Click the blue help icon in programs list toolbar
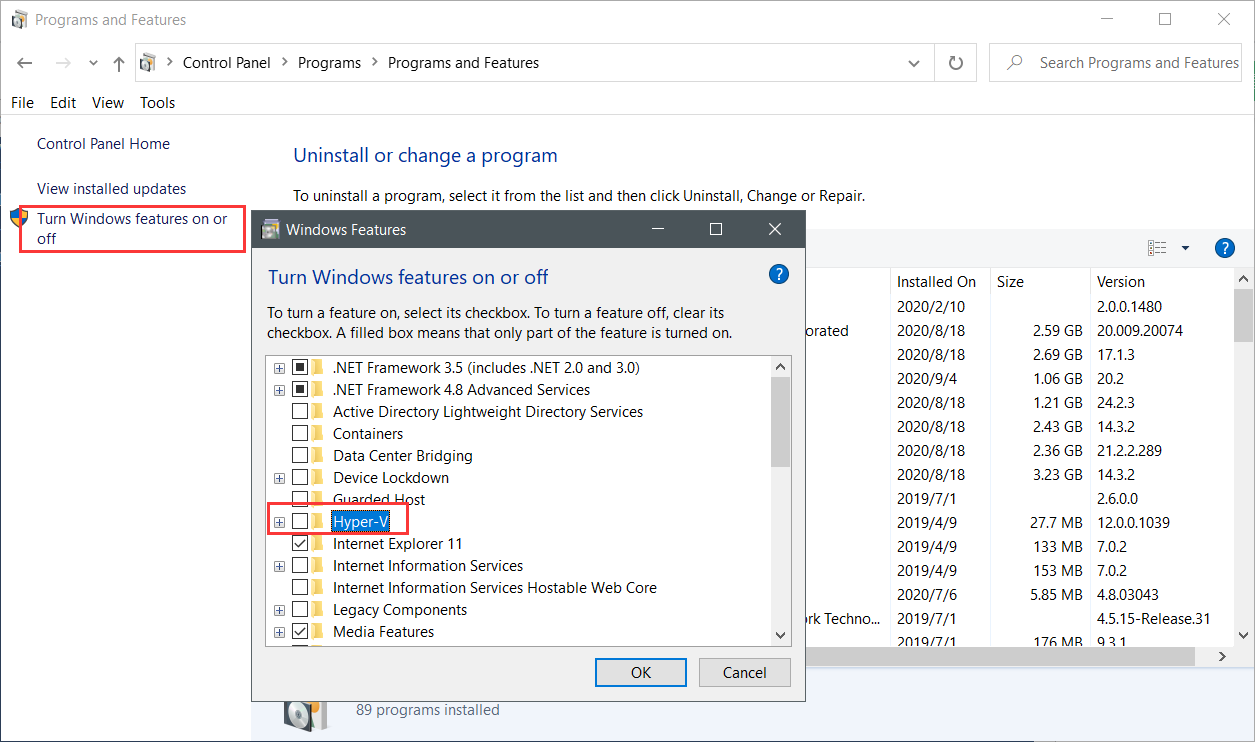1255x742 pixels. [x=1223, y=248]
